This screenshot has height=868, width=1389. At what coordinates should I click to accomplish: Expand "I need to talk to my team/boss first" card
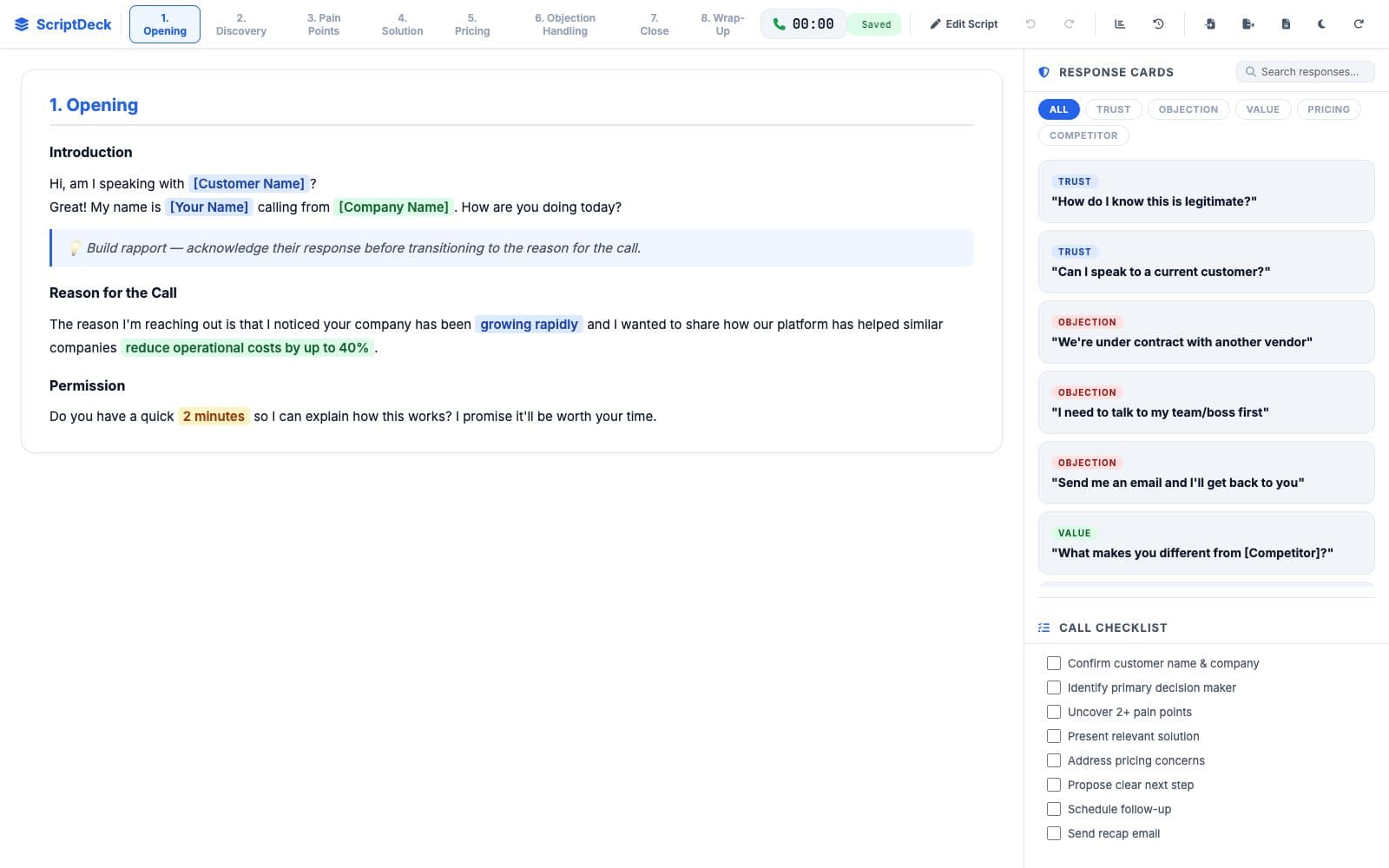point(1206,403)
